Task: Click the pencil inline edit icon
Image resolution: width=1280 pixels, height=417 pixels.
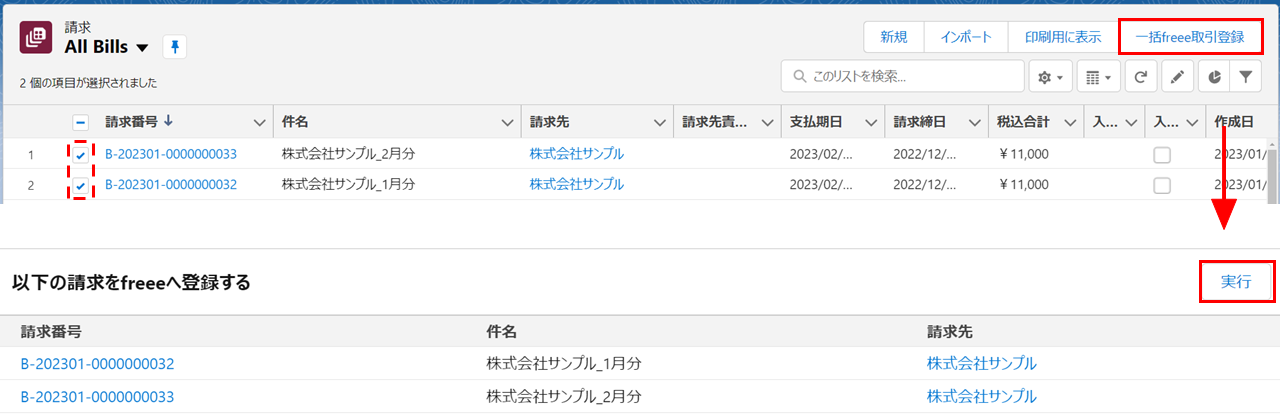Action: coord(1177,76)
